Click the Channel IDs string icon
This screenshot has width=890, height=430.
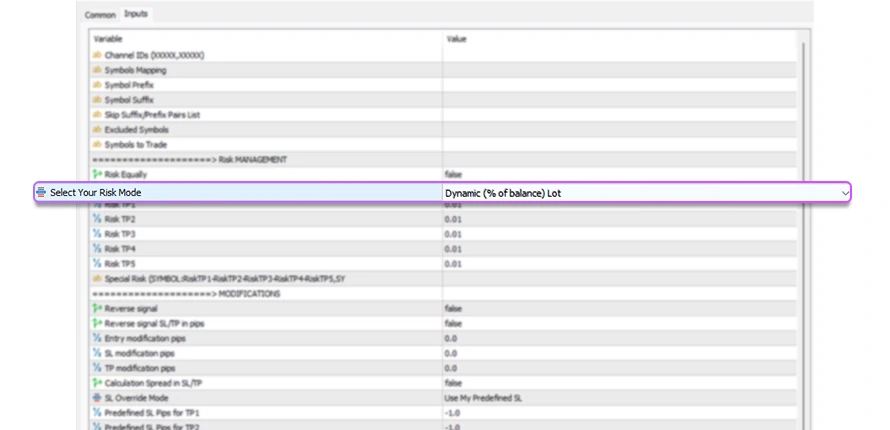pos(97,55)
